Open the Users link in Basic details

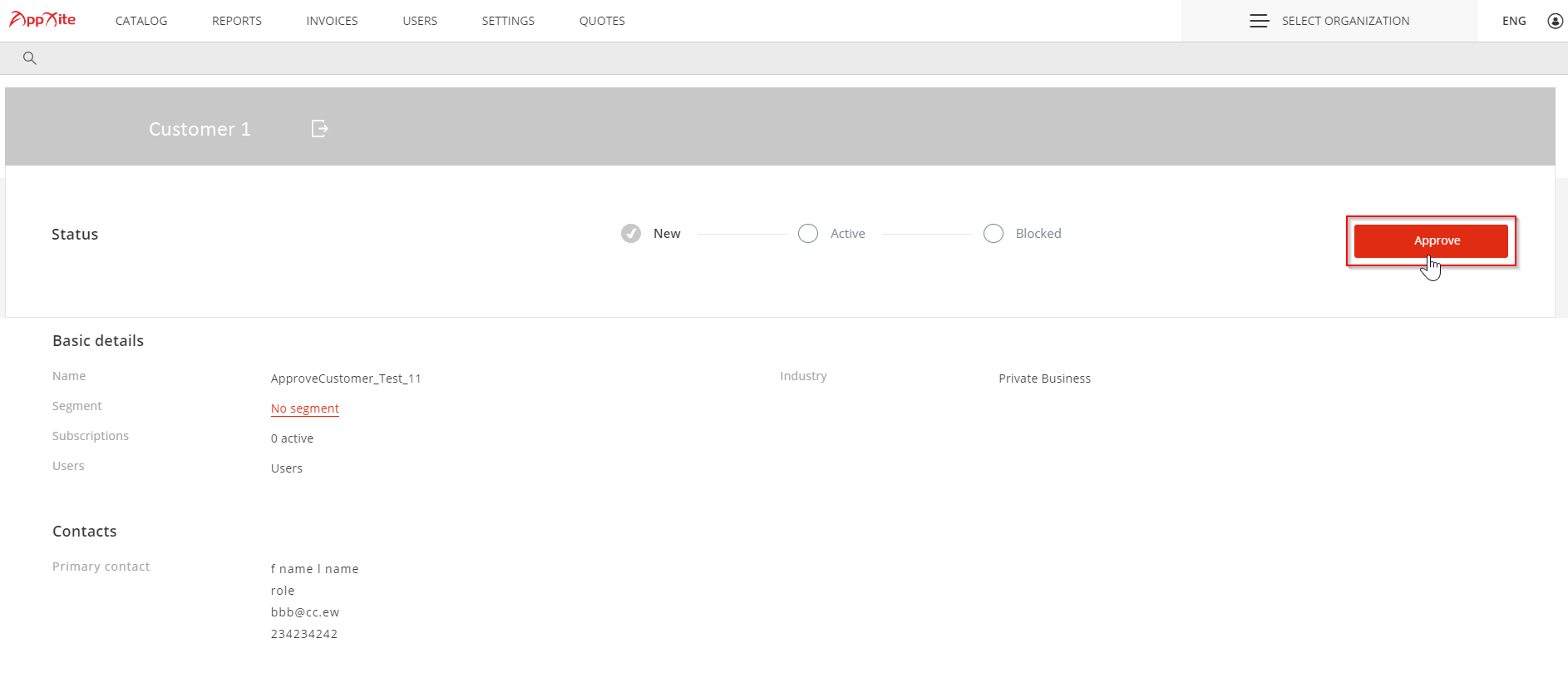[x=287, y=468]
